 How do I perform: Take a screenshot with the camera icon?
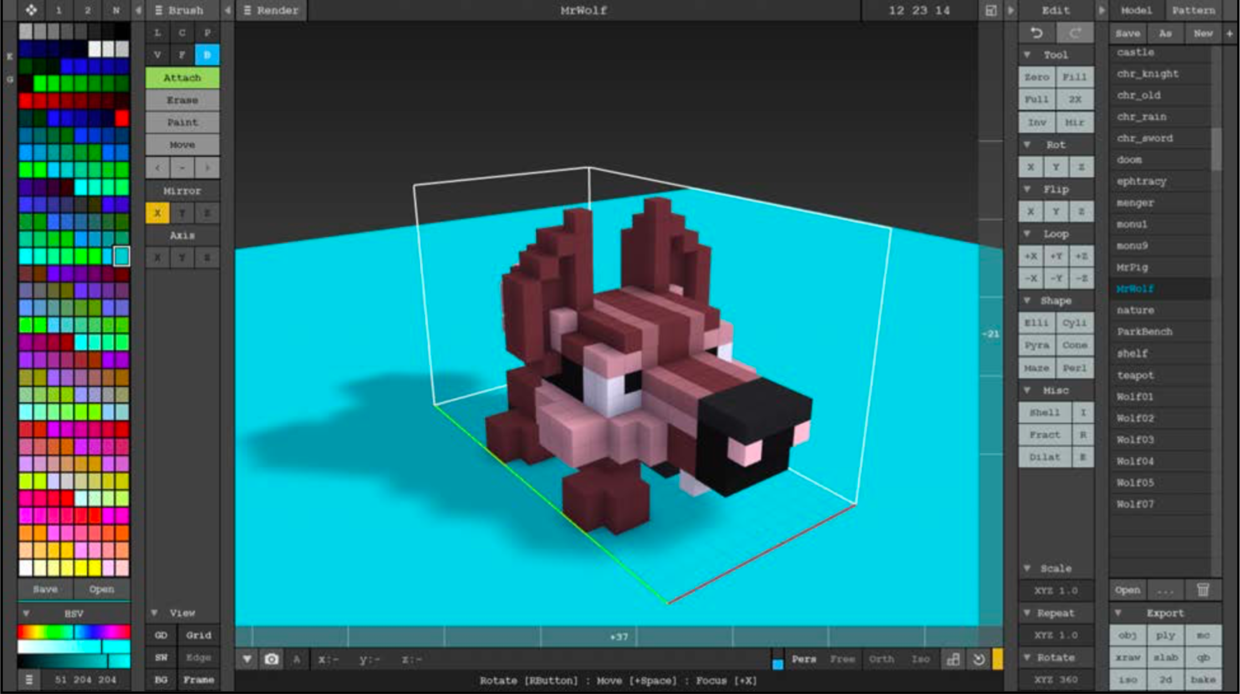(x=271, y=659)
